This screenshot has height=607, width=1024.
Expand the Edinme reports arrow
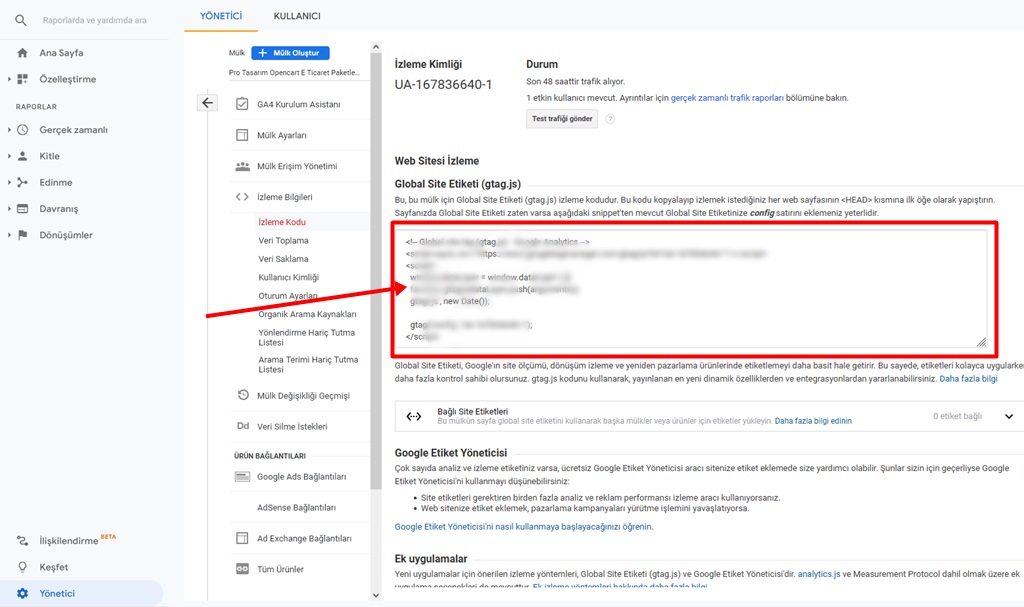(9, 182)
